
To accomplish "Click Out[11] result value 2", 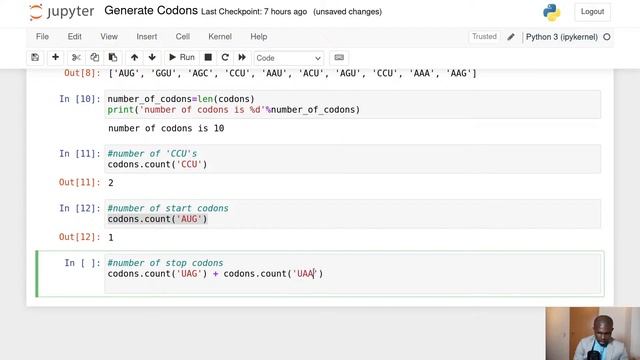I will pyautogui.click(x=111, y=183).
